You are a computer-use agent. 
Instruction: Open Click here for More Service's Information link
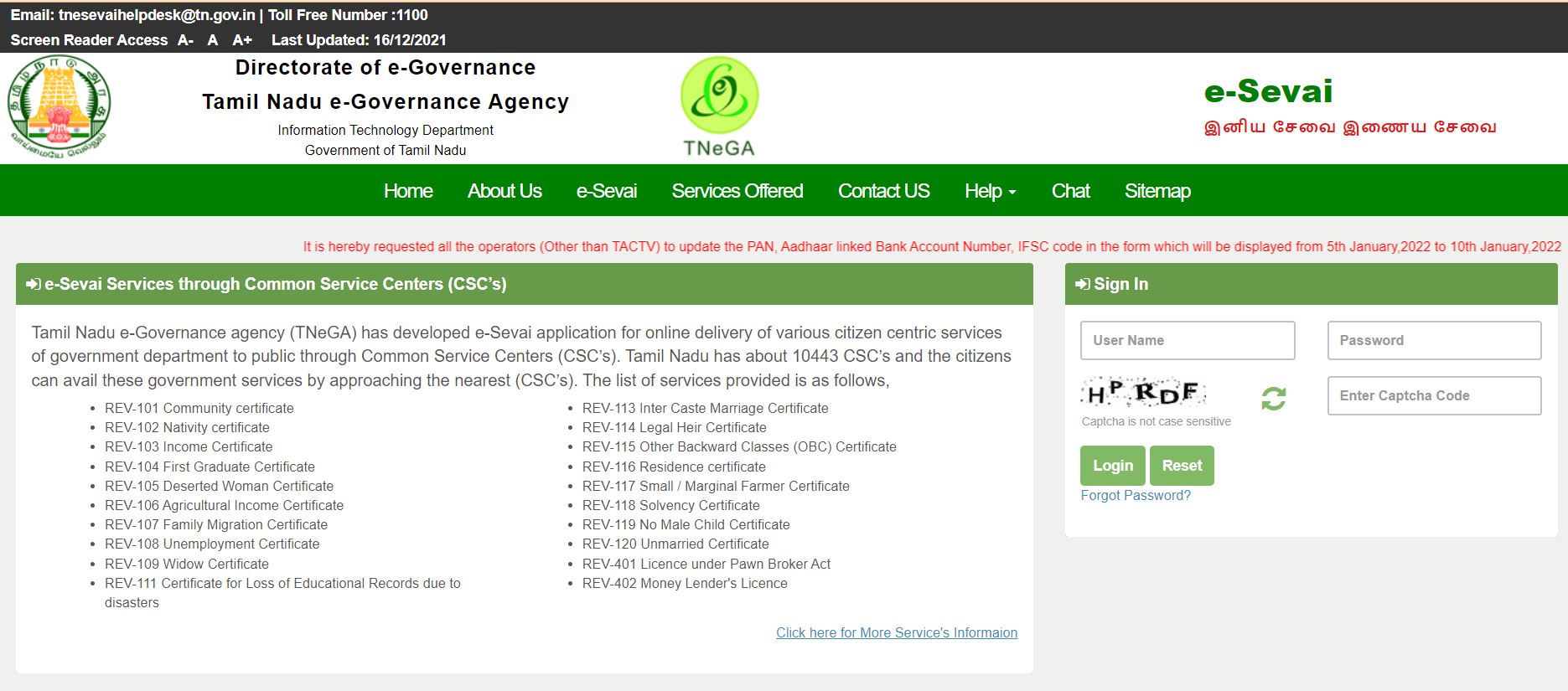pos(897,632)
